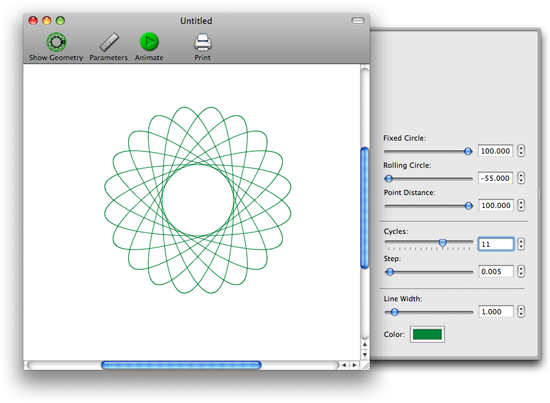Viewport: 550px width, 403px height.
Task: Click the Print printer icon
Action: (203, 42)
